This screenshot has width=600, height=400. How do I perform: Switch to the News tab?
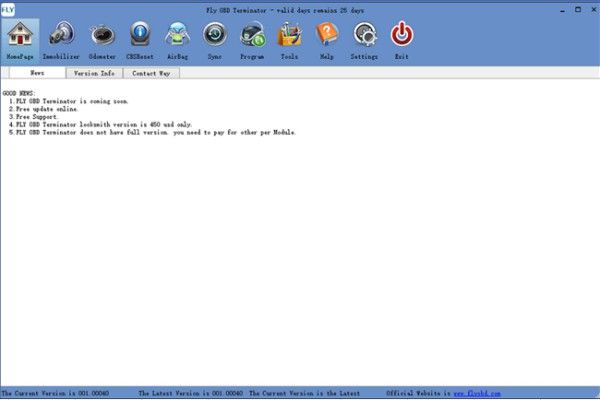point(37,73)
